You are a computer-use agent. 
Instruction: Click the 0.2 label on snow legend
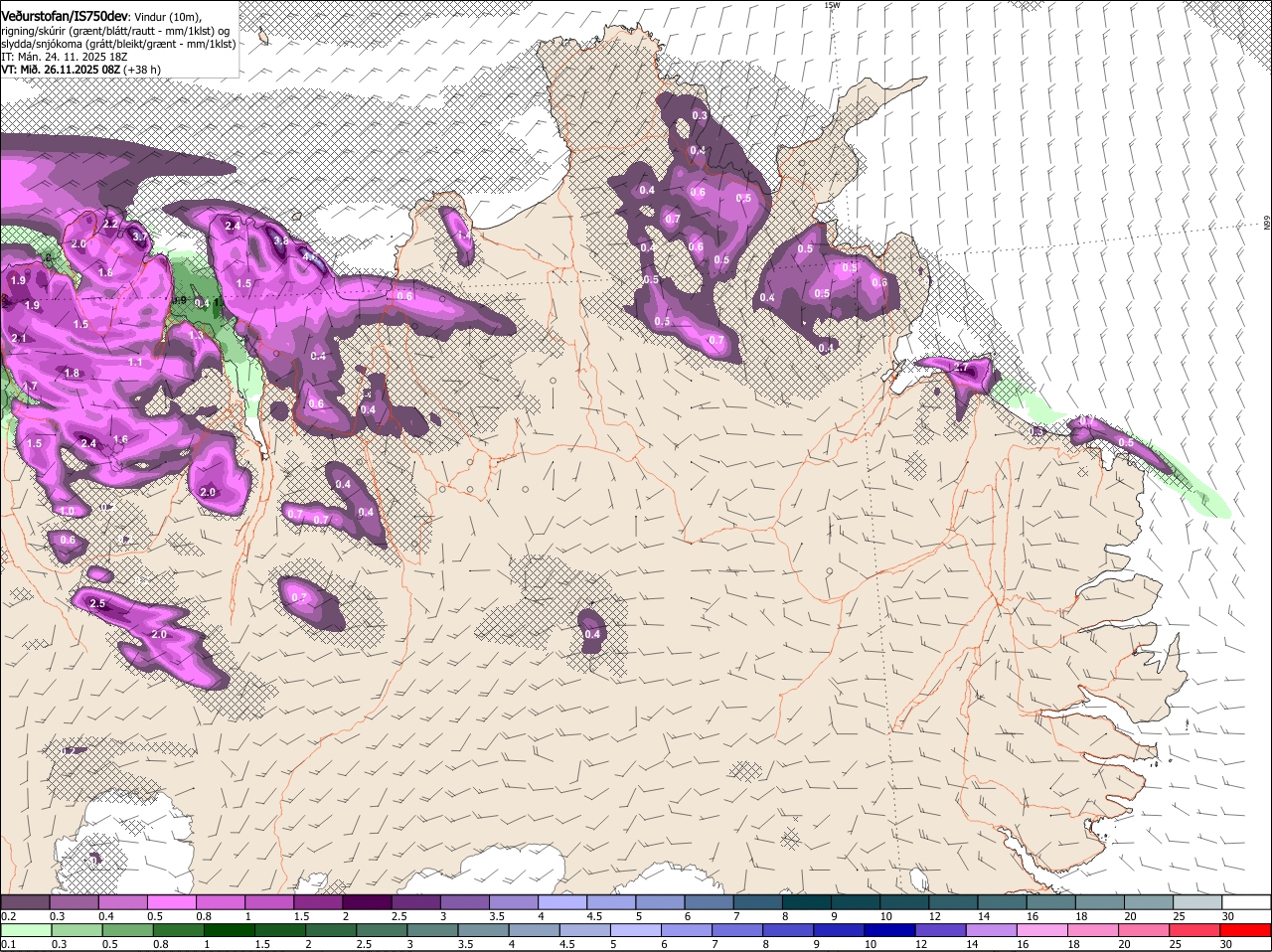8,915
